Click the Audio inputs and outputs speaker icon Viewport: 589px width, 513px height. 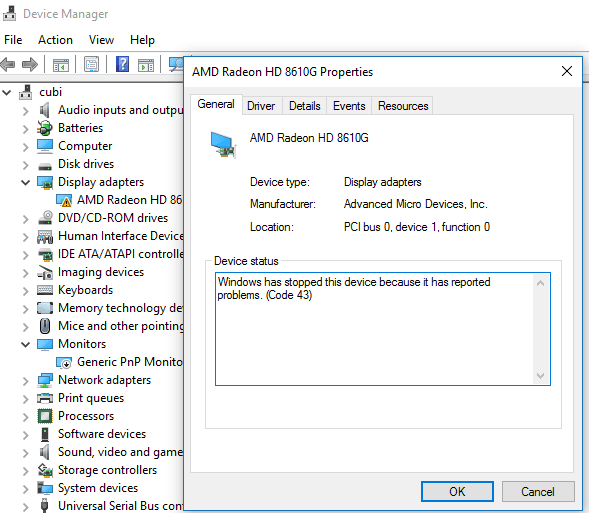click(44, 110)
